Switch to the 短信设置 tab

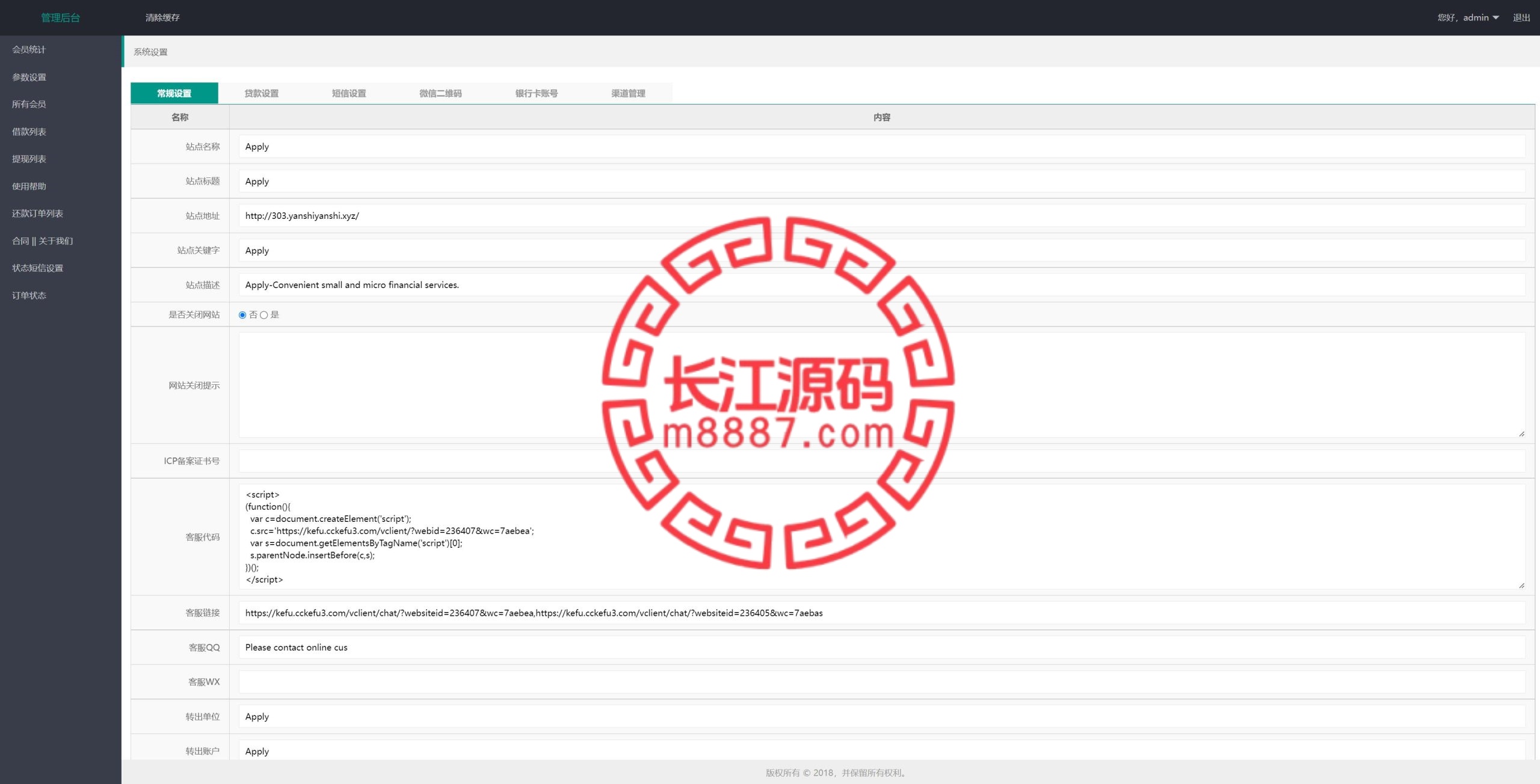click(x=349, y=93)
